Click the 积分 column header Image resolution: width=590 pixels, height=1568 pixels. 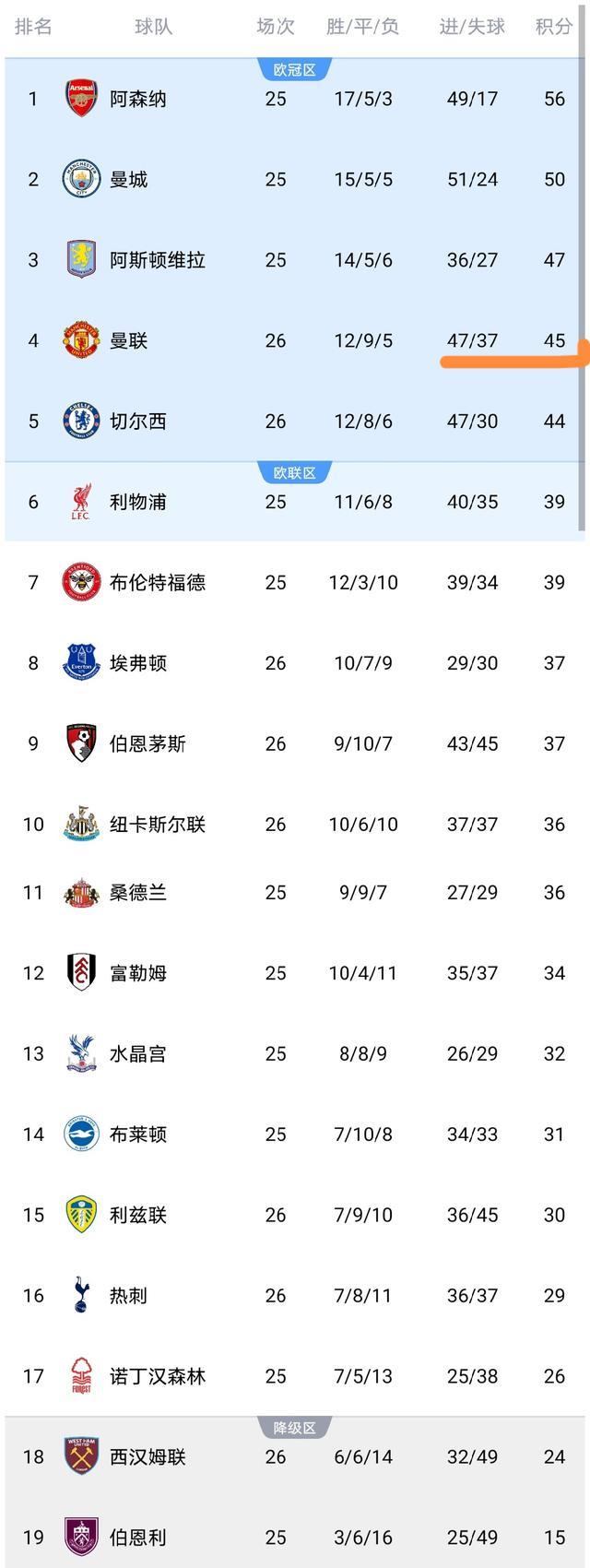pyautogui.click(x=554, y=27)
